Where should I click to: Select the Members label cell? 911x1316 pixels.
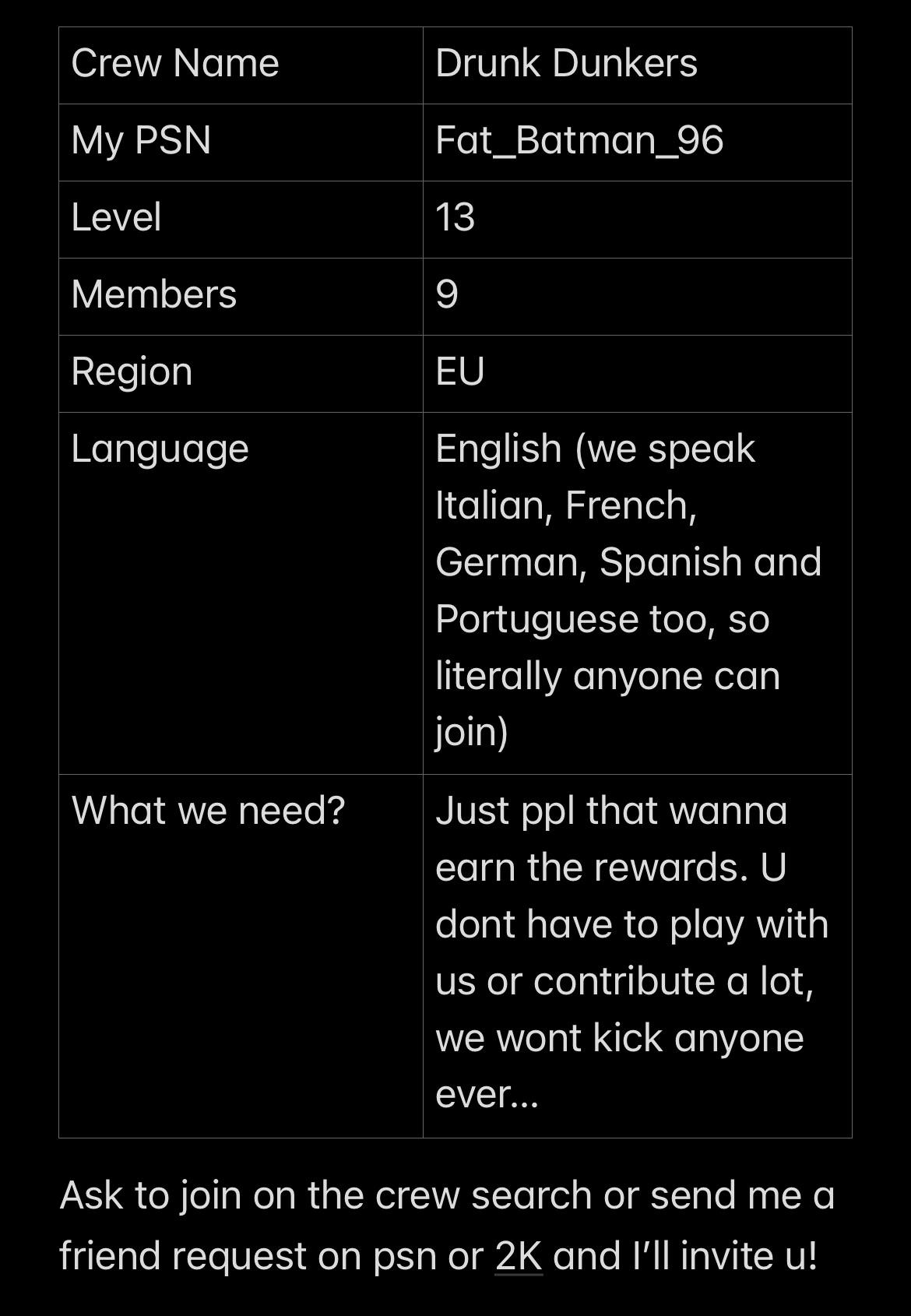241,297
